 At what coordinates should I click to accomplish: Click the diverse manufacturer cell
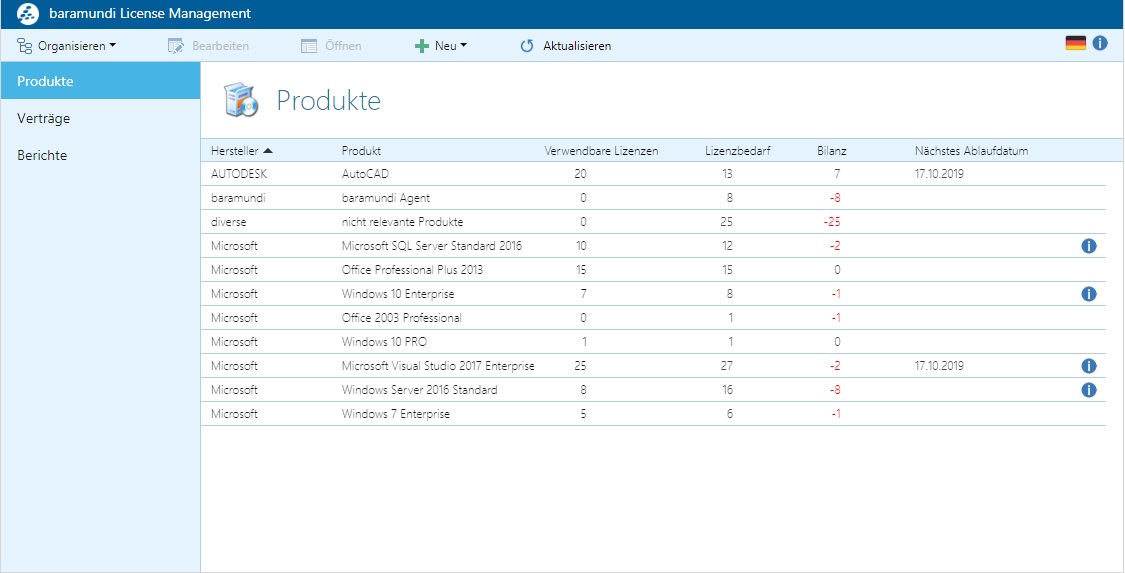[228, 222]
